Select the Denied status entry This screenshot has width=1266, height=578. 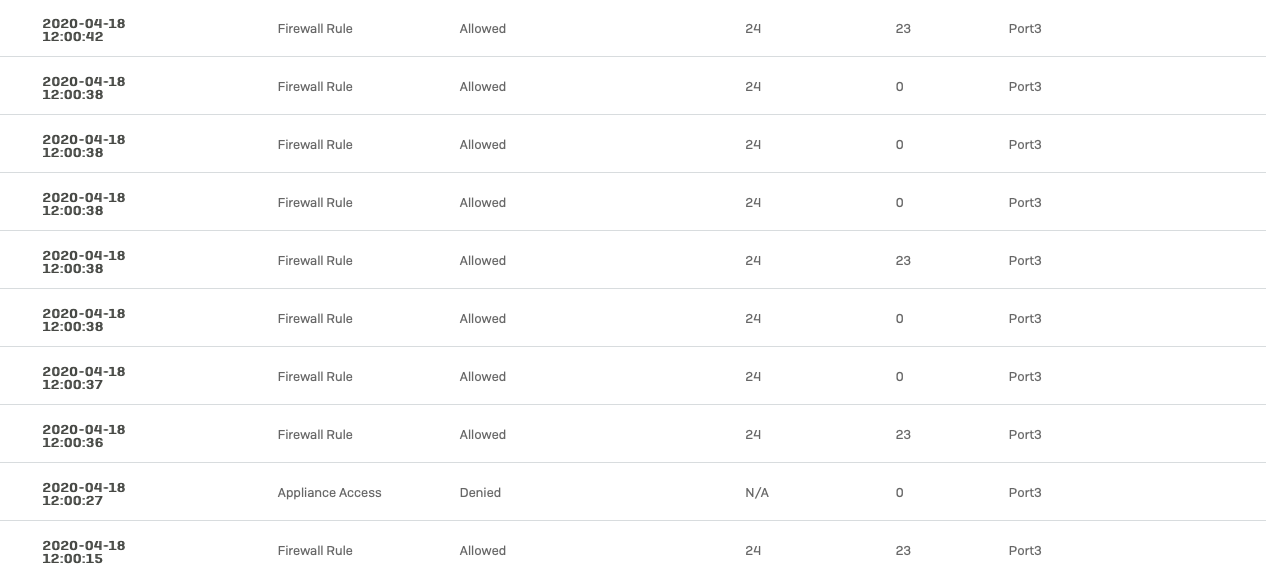480,493
